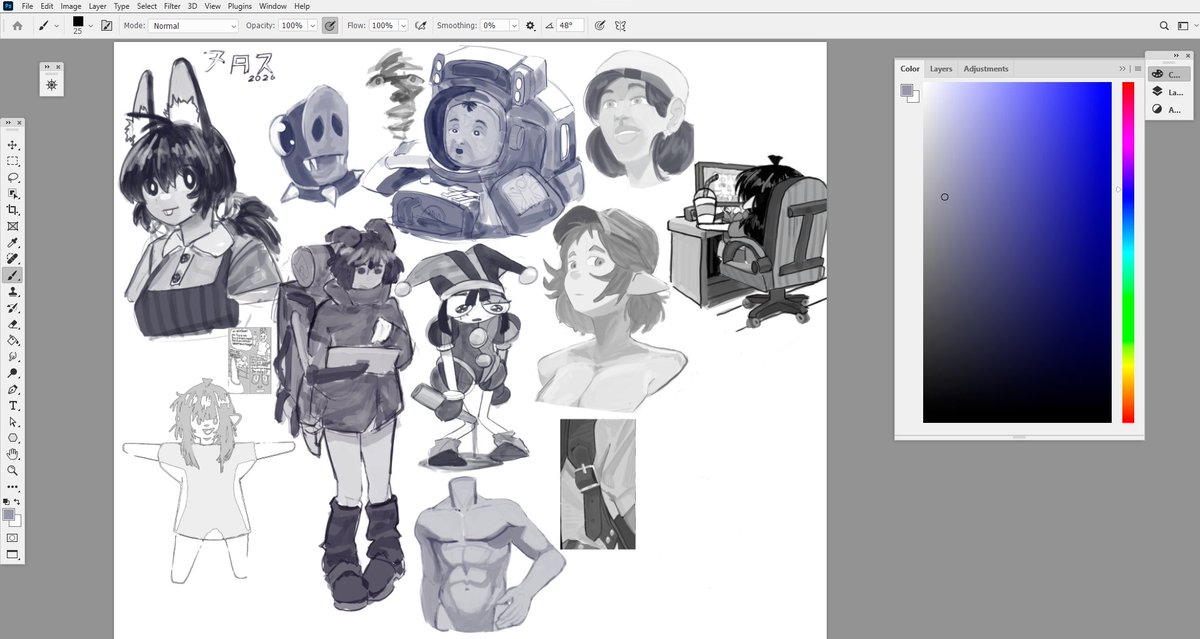
Task: Open the search icon at top right
Action: click(x=1164, y=25)
